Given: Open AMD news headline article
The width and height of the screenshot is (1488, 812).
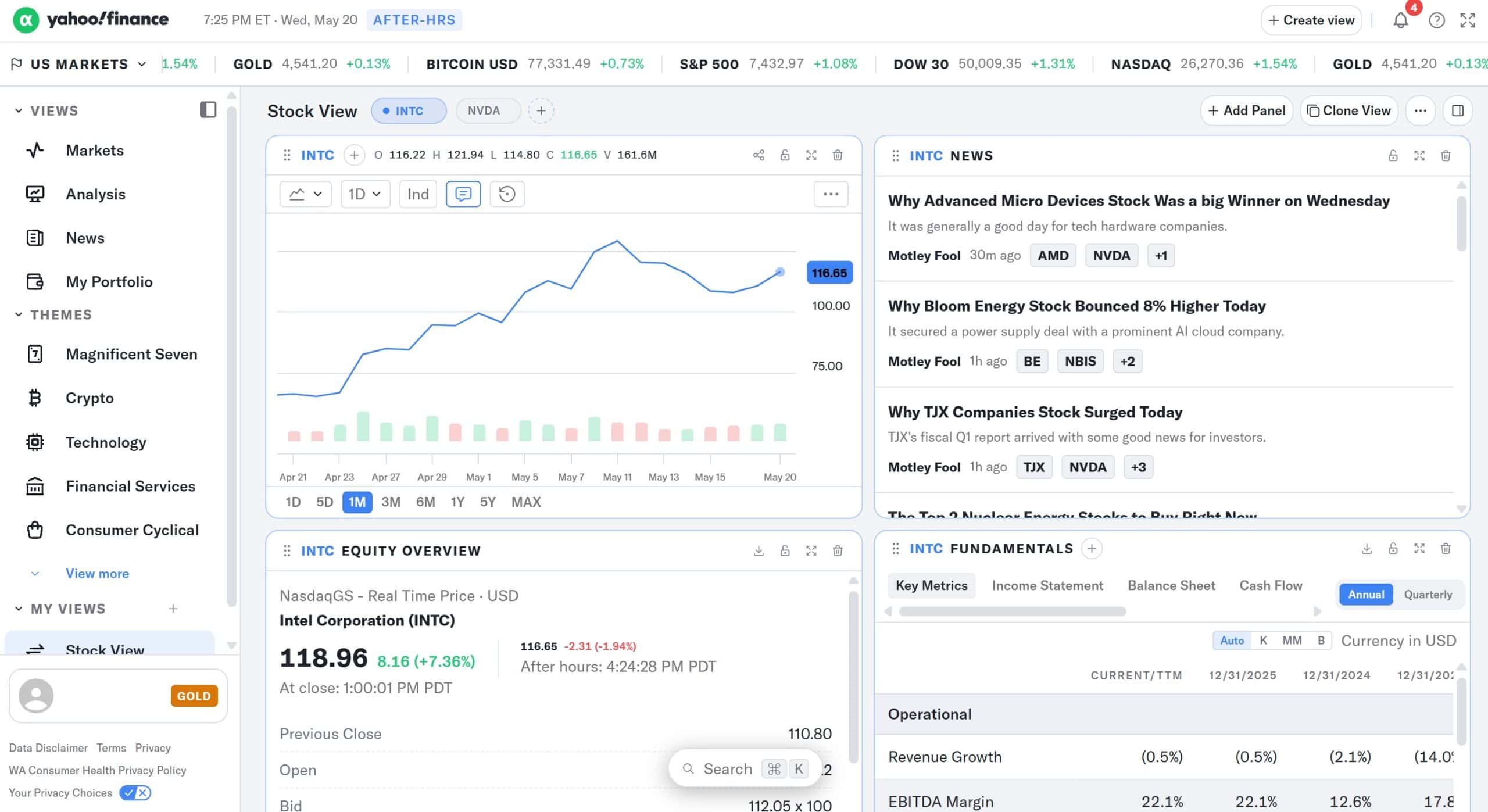Looking at the screenshot, I should click(1138, 201).
